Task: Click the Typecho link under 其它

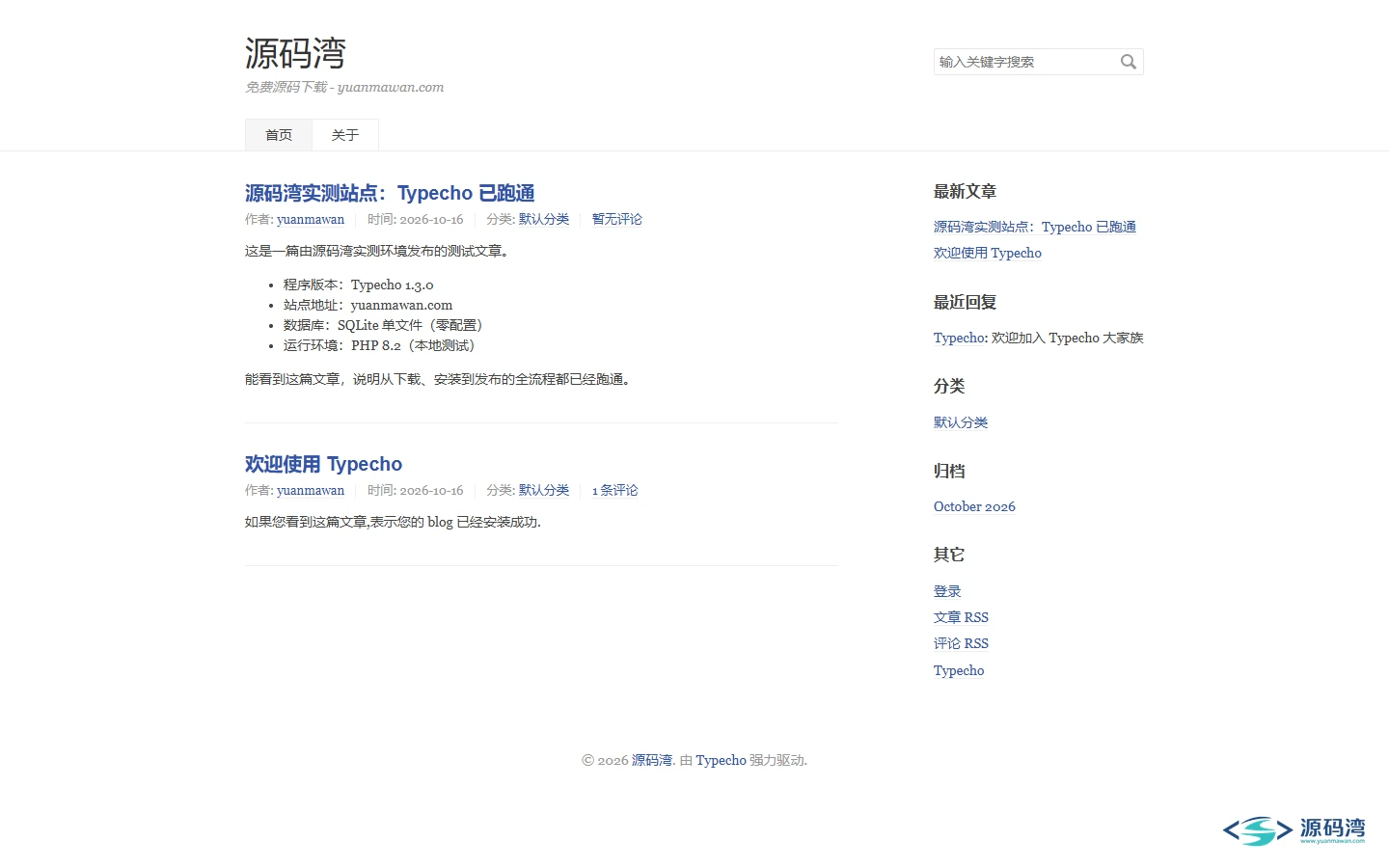Action: (959, 670)
